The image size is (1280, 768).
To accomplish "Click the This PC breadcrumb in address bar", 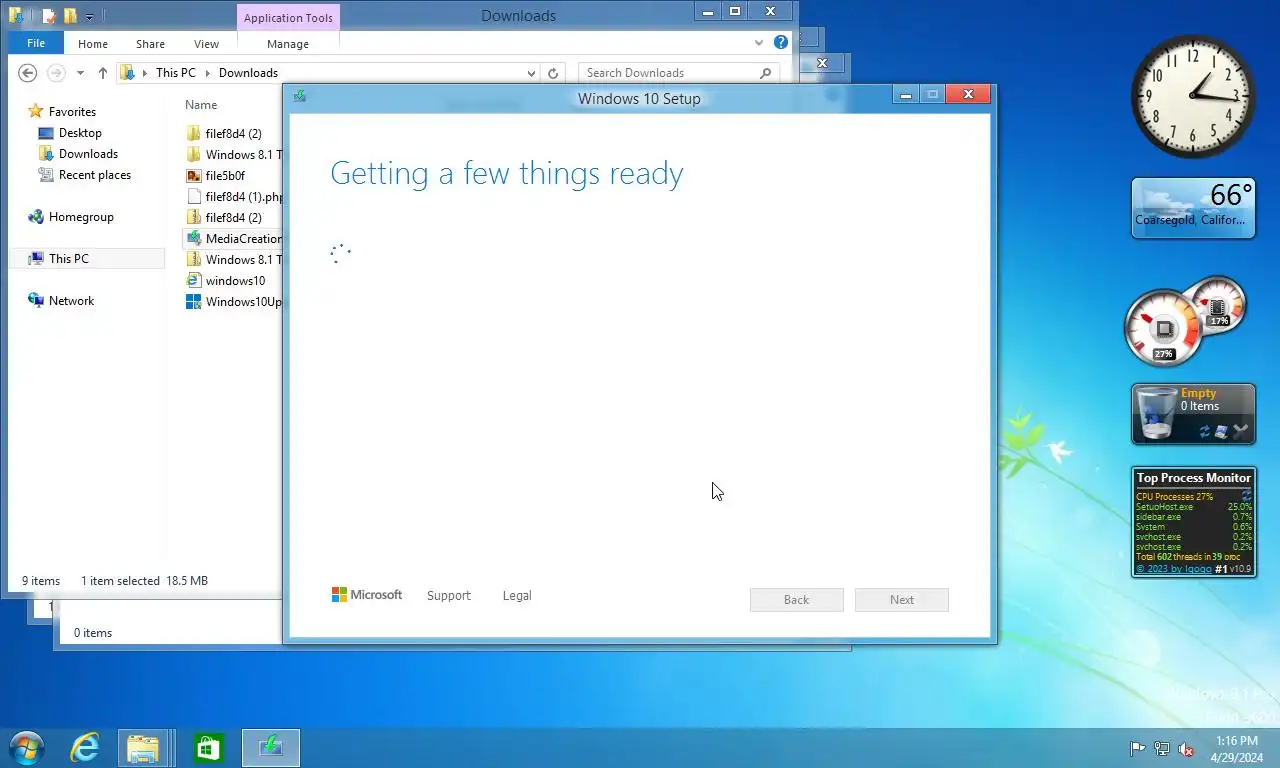I will pyautogui.click(x=175, y=73).
